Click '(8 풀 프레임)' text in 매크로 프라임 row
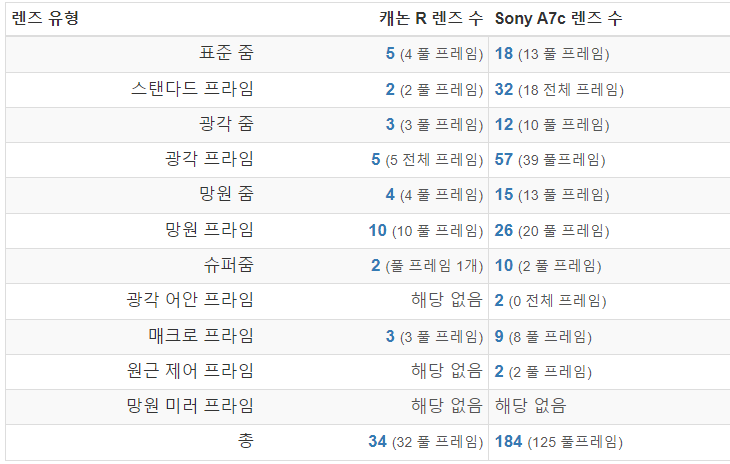Image resolution: width=730 pixels, height=464 pixels. point(550,336)
